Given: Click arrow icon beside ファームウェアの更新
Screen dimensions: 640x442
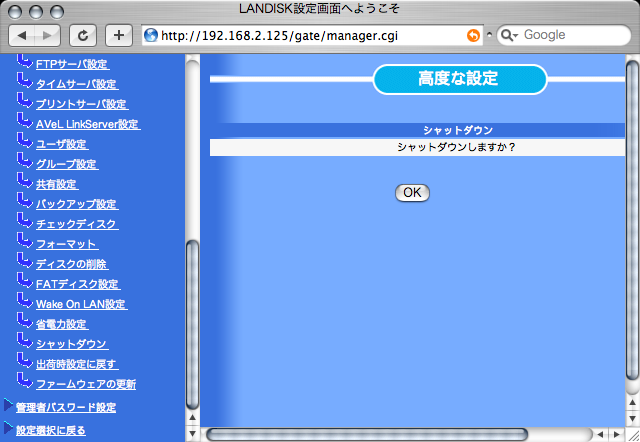Looking at the screenshot, I should click(x=24, y=380).
